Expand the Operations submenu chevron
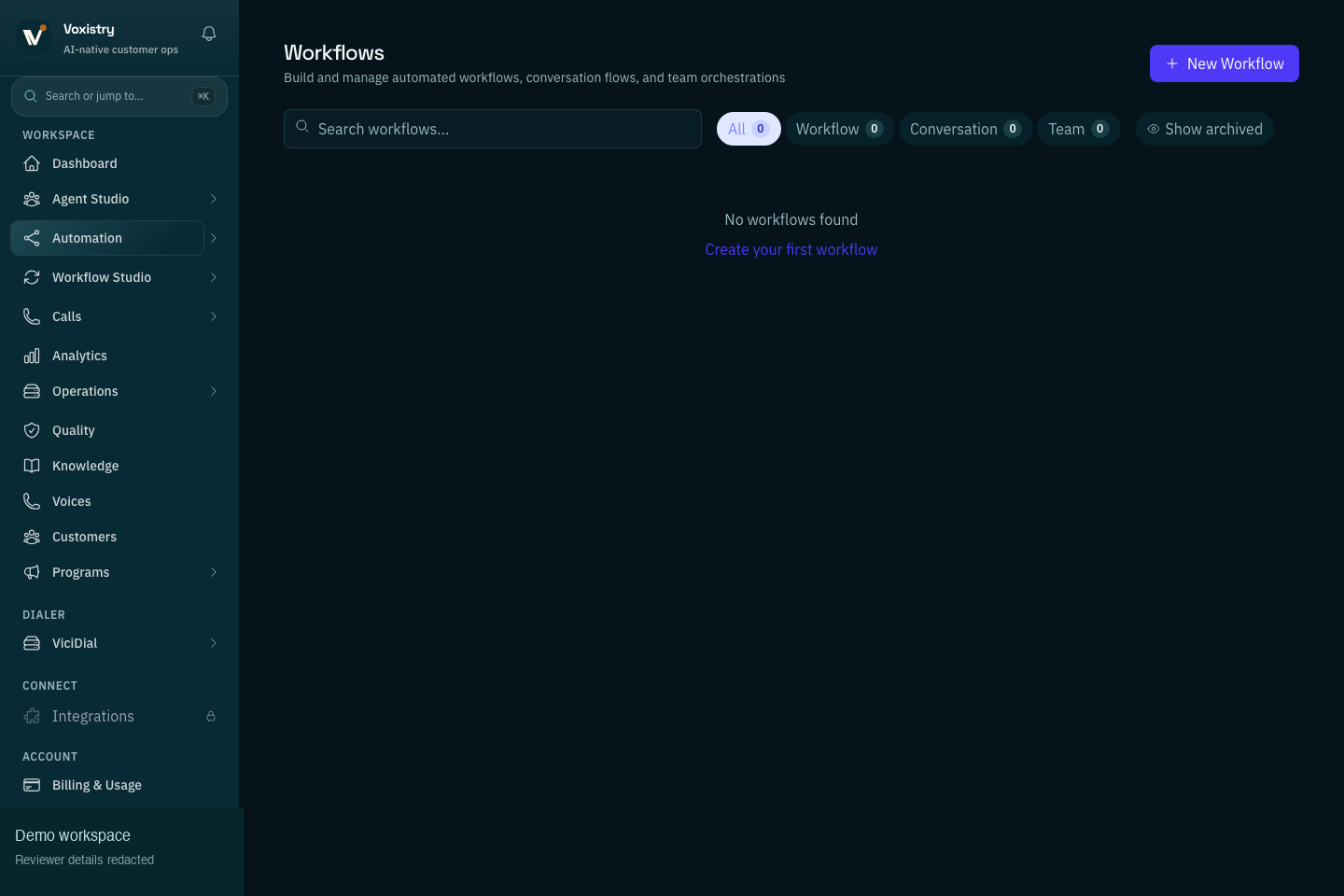Image resolution: width=1344 pixels, height=896 pixels. pos(214,391)
